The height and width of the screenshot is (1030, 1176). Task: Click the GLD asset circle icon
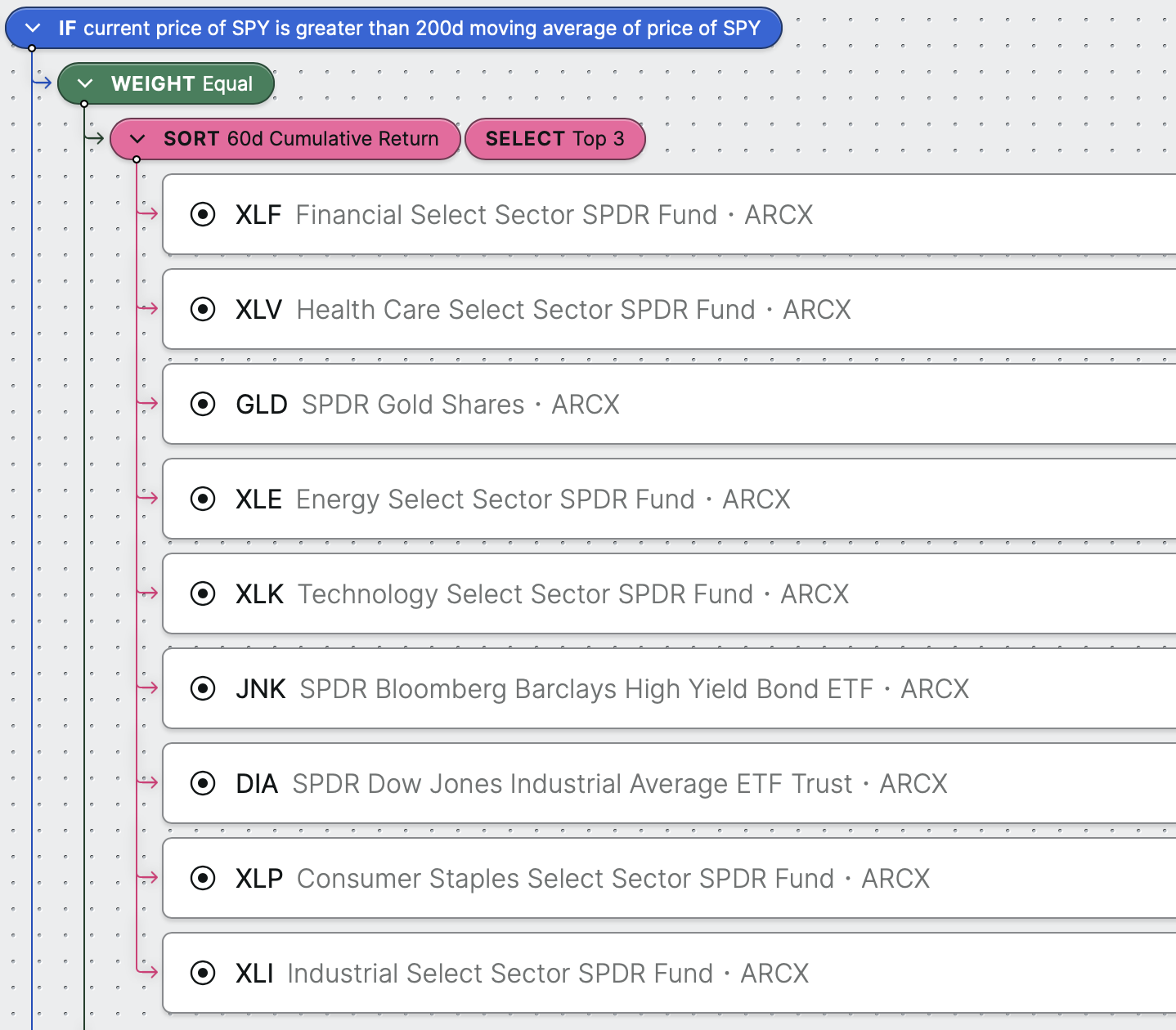203,405
